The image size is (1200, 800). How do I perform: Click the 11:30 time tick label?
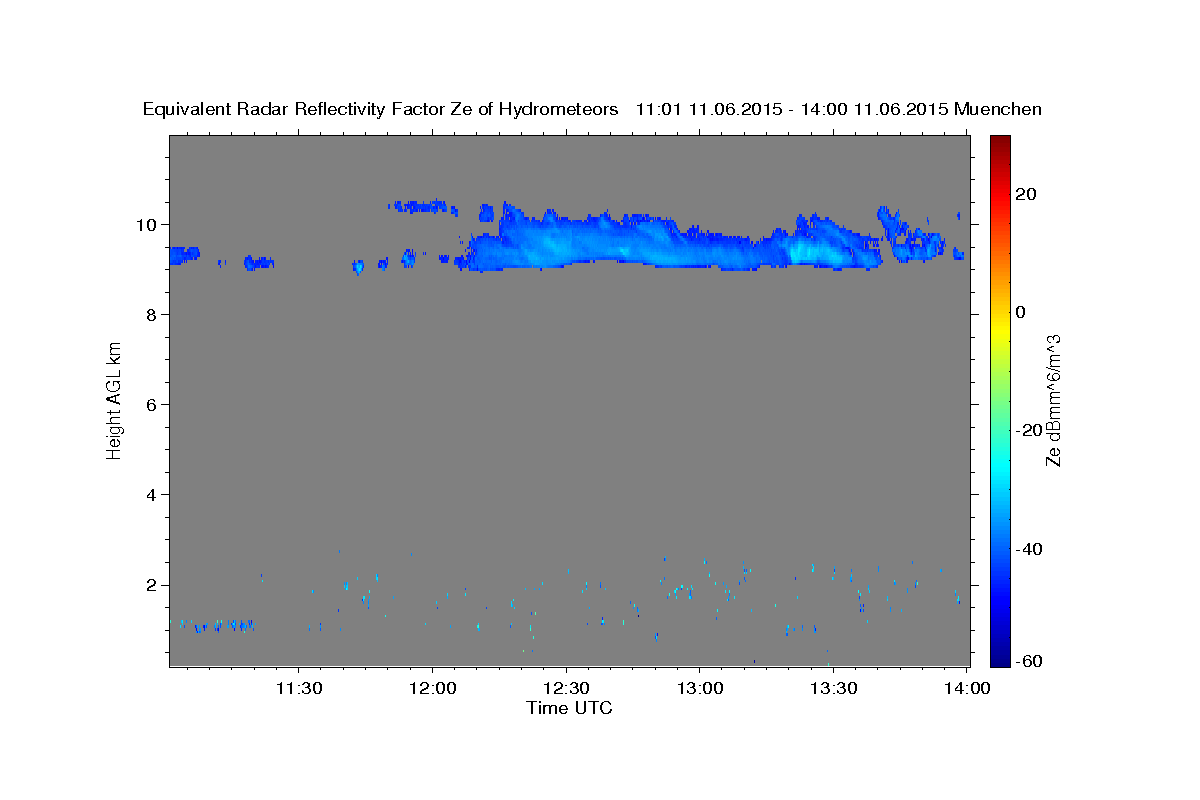click(x=298, y=689)
